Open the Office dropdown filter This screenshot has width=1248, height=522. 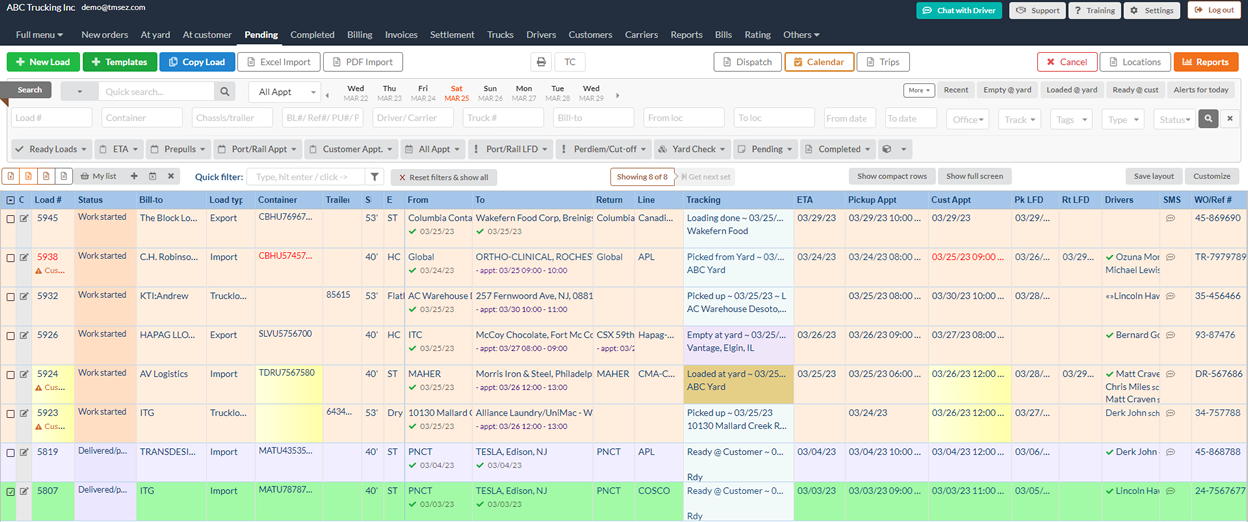click(x=968, y=119)
